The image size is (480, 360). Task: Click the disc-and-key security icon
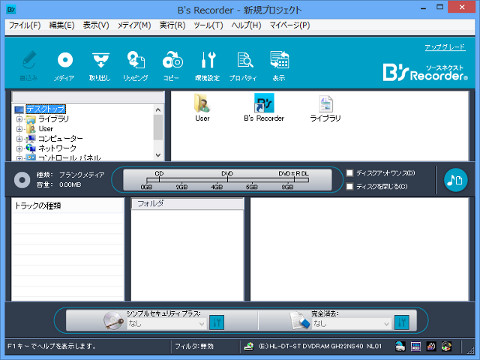click(113, 321)
